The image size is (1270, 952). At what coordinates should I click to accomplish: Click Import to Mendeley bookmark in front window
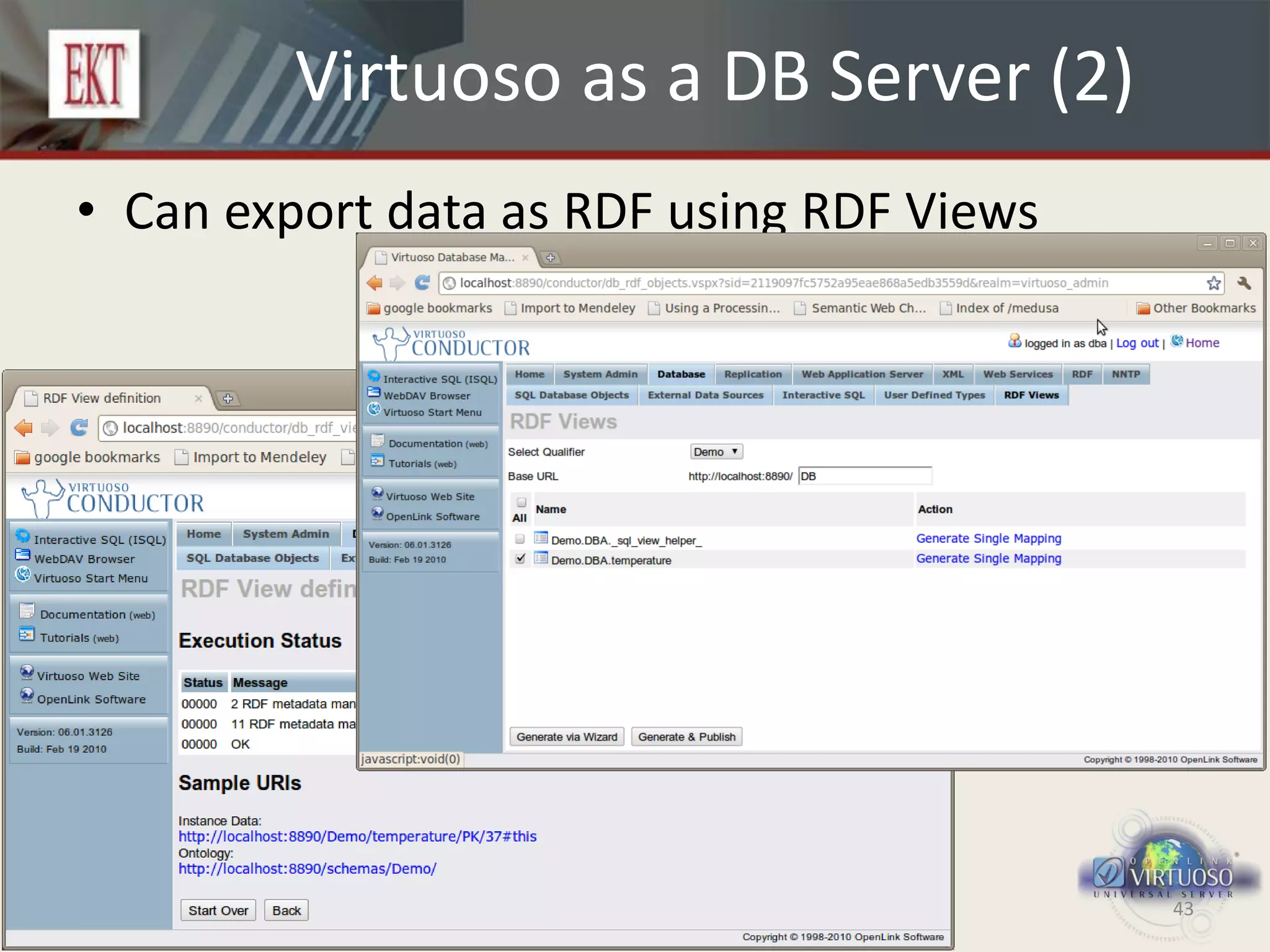point(570,308)
